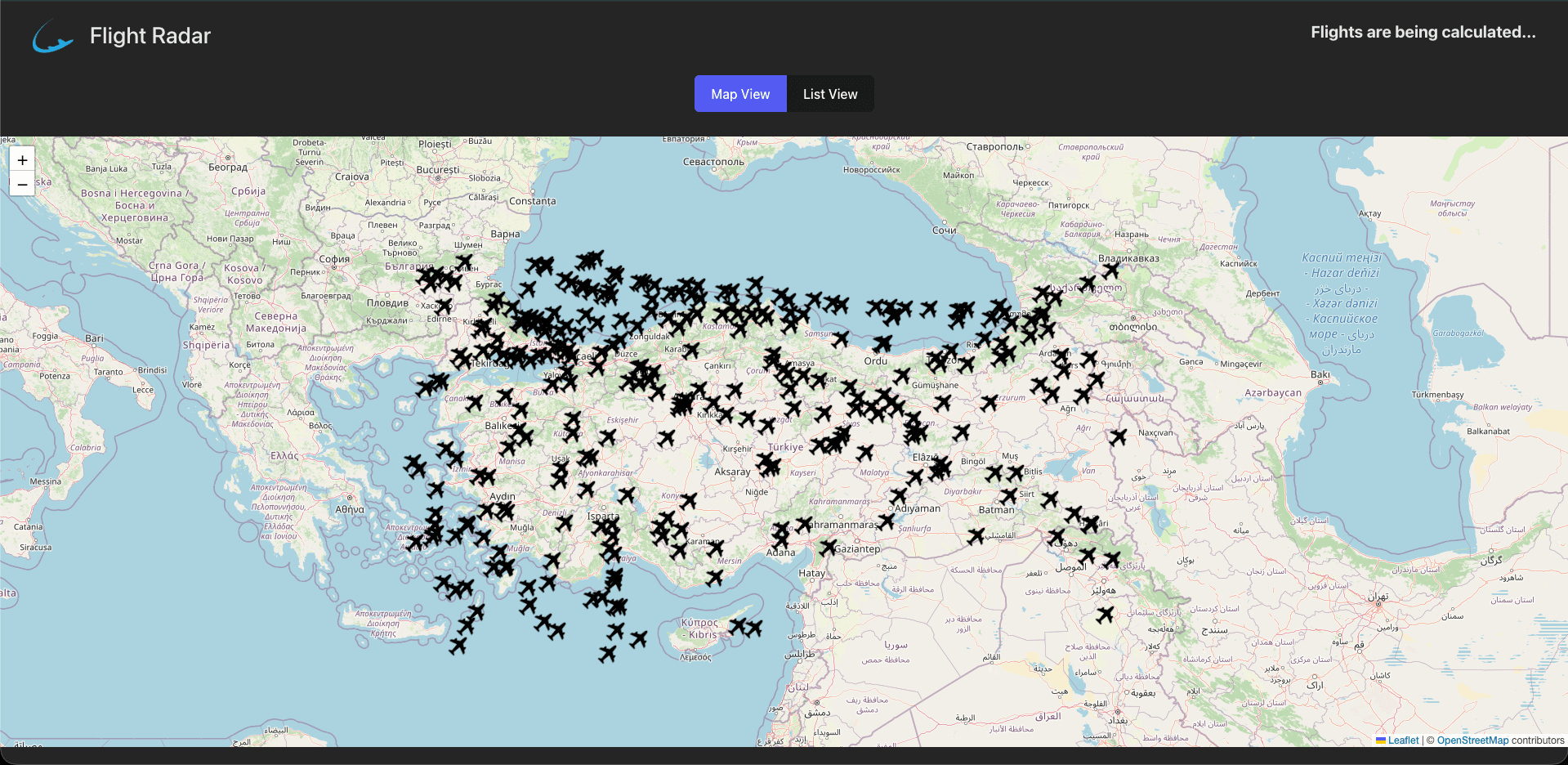Select the Map View tab
The image size is (1568, 765).
[x=739, y=93]
